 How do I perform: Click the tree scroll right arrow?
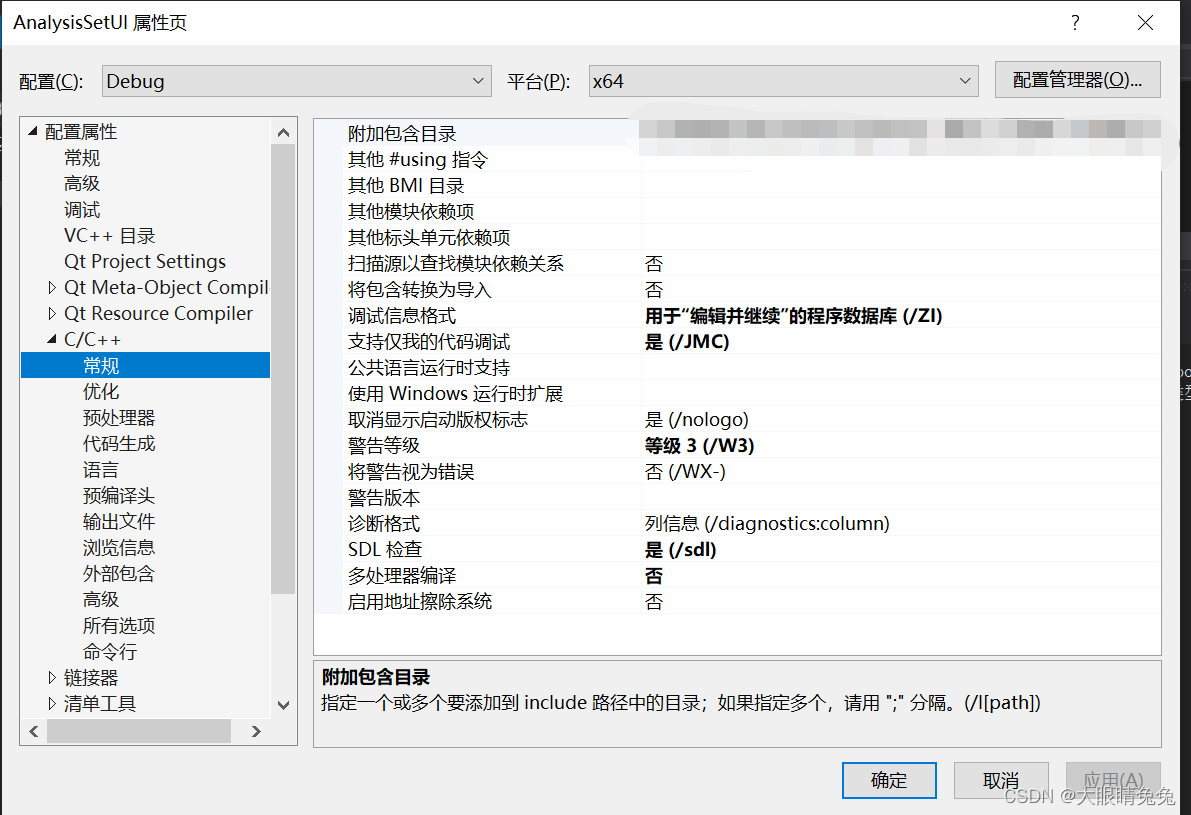point(256,731)
